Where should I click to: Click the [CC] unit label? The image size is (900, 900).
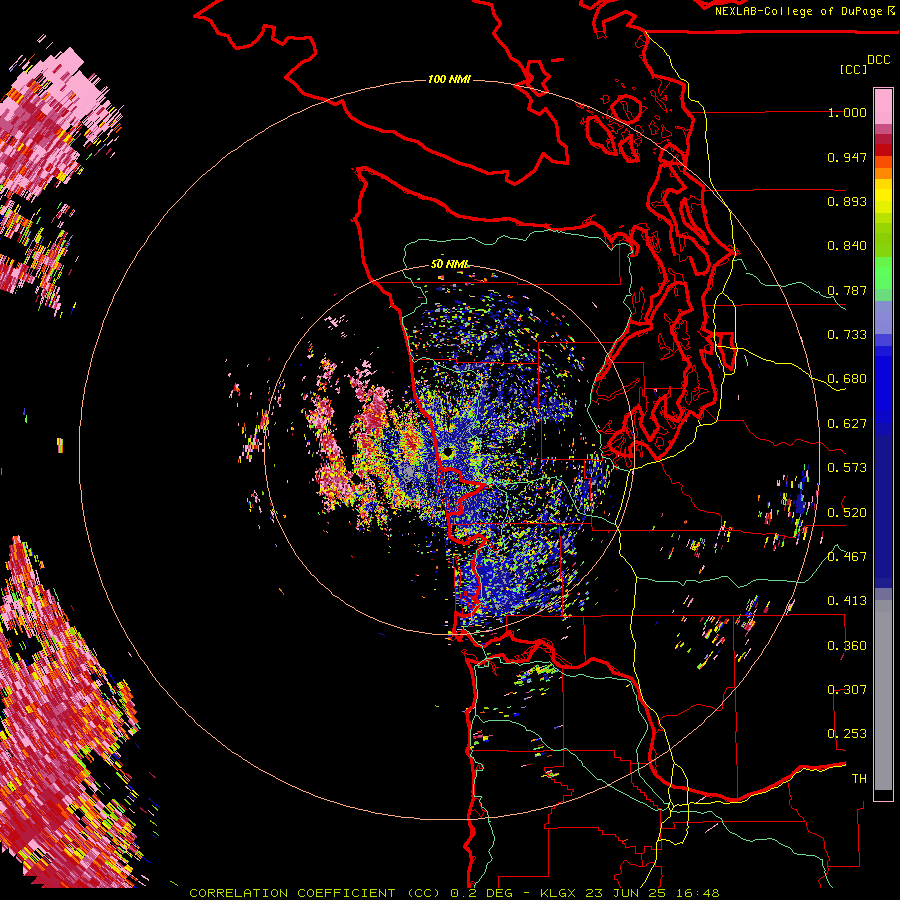click(x=853, y=69)
